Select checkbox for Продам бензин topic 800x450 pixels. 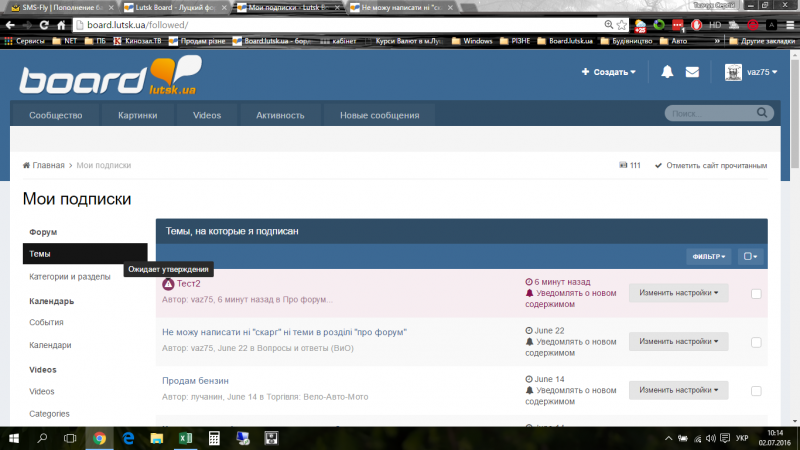pyautogui.click(x=756, y=390)
